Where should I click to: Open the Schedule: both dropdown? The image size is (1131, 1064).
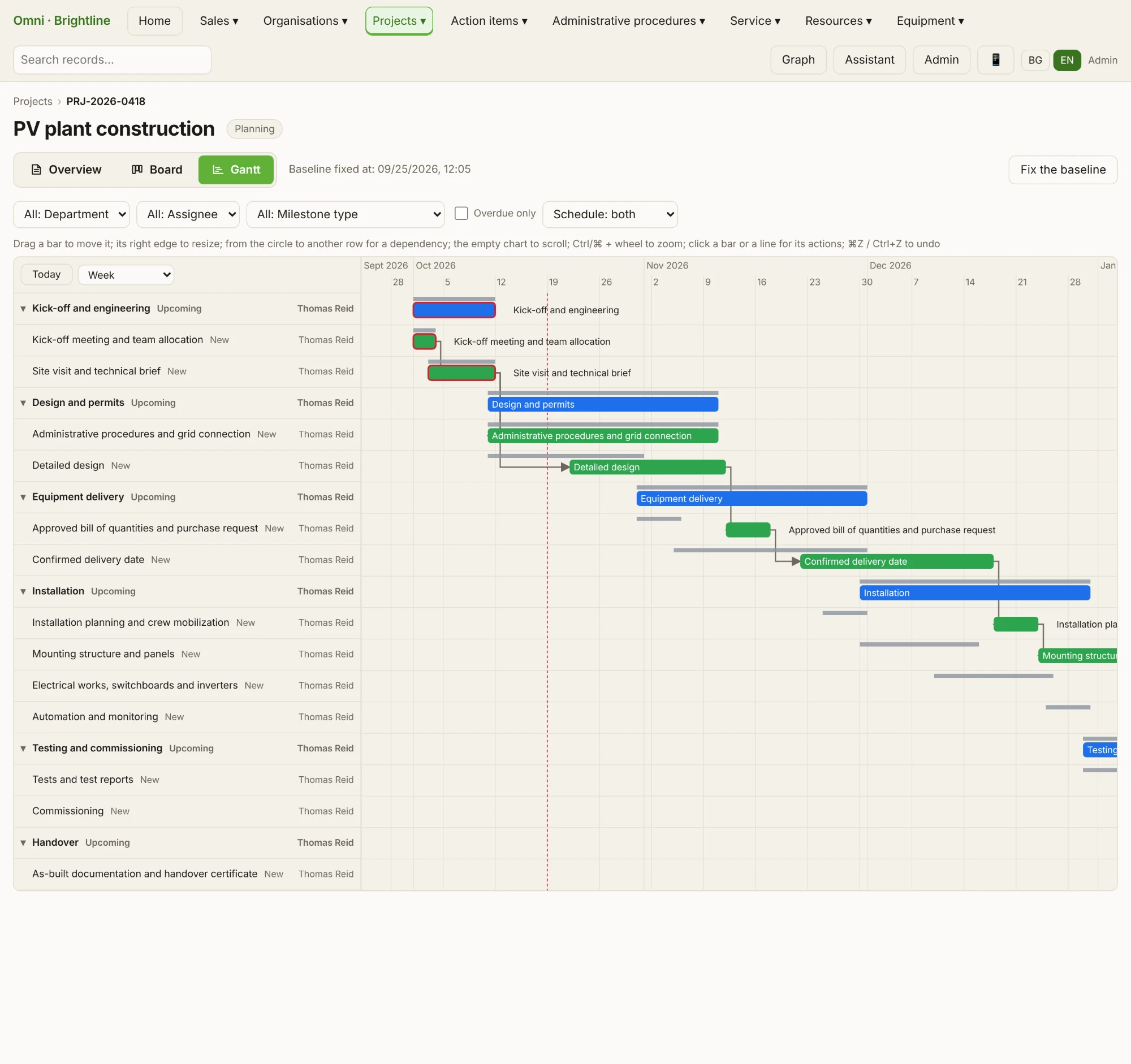[610, 214]
